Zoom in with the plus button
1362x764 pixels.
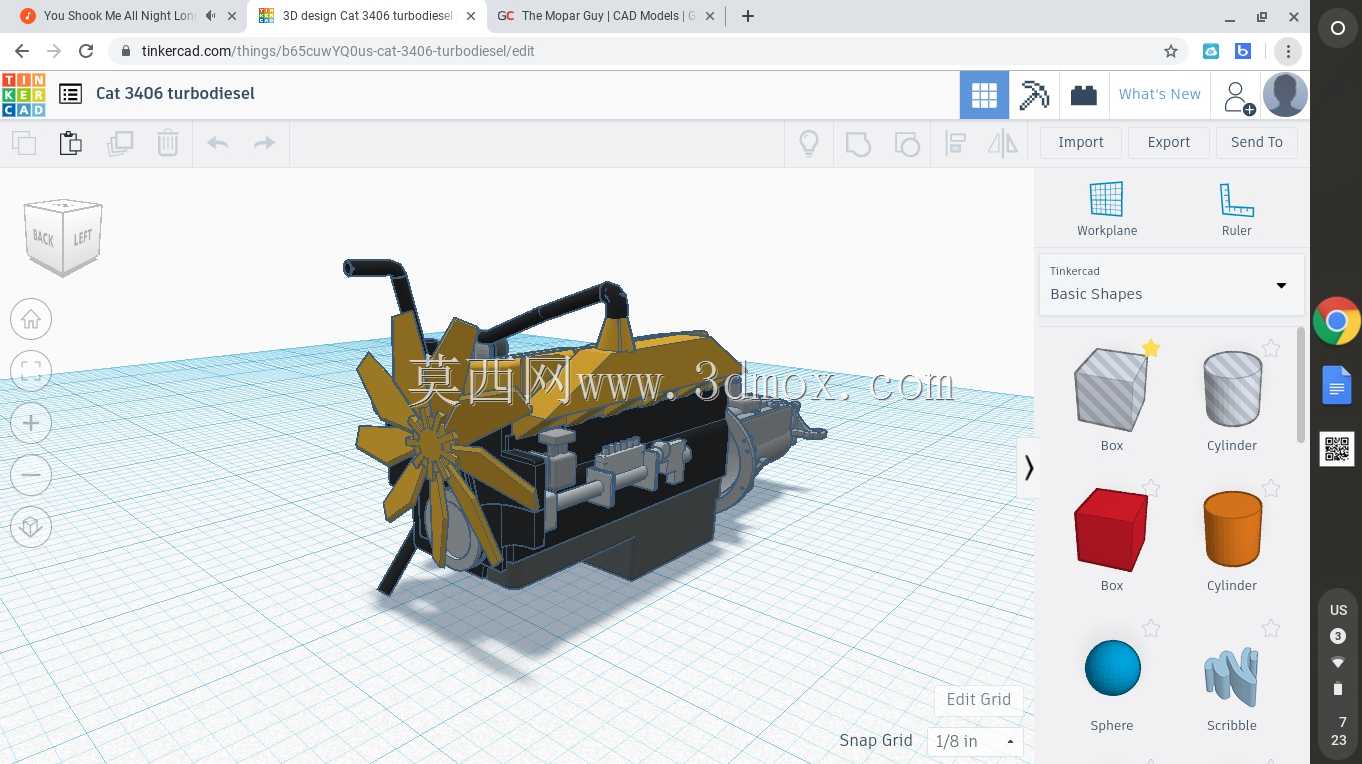[31, 424]
